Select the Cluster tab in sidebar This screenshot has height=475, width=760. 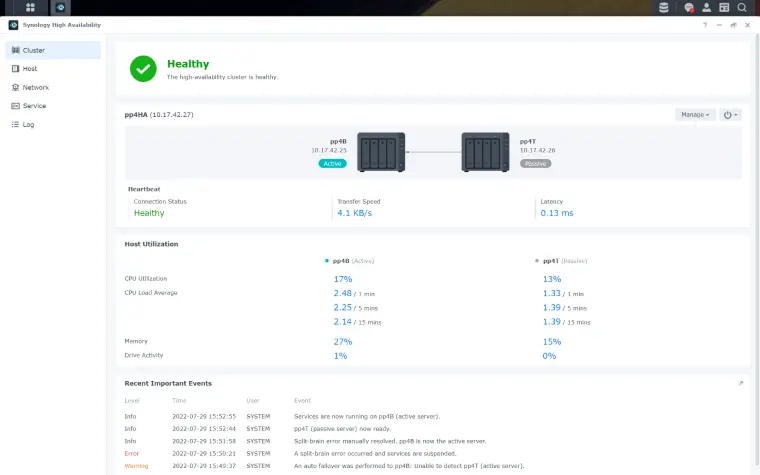click(34, 50)
